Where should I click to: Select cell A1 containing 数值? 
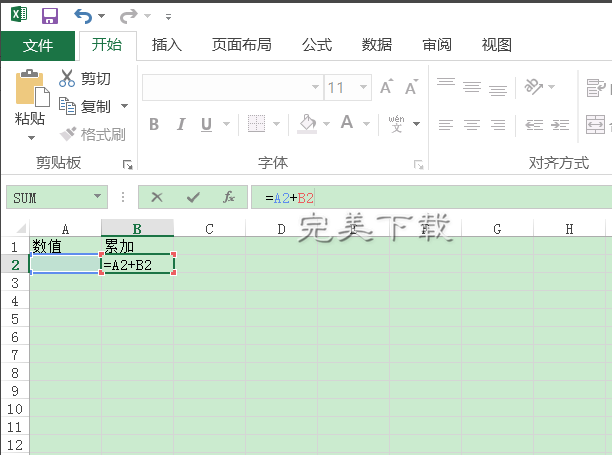[65, 246]
